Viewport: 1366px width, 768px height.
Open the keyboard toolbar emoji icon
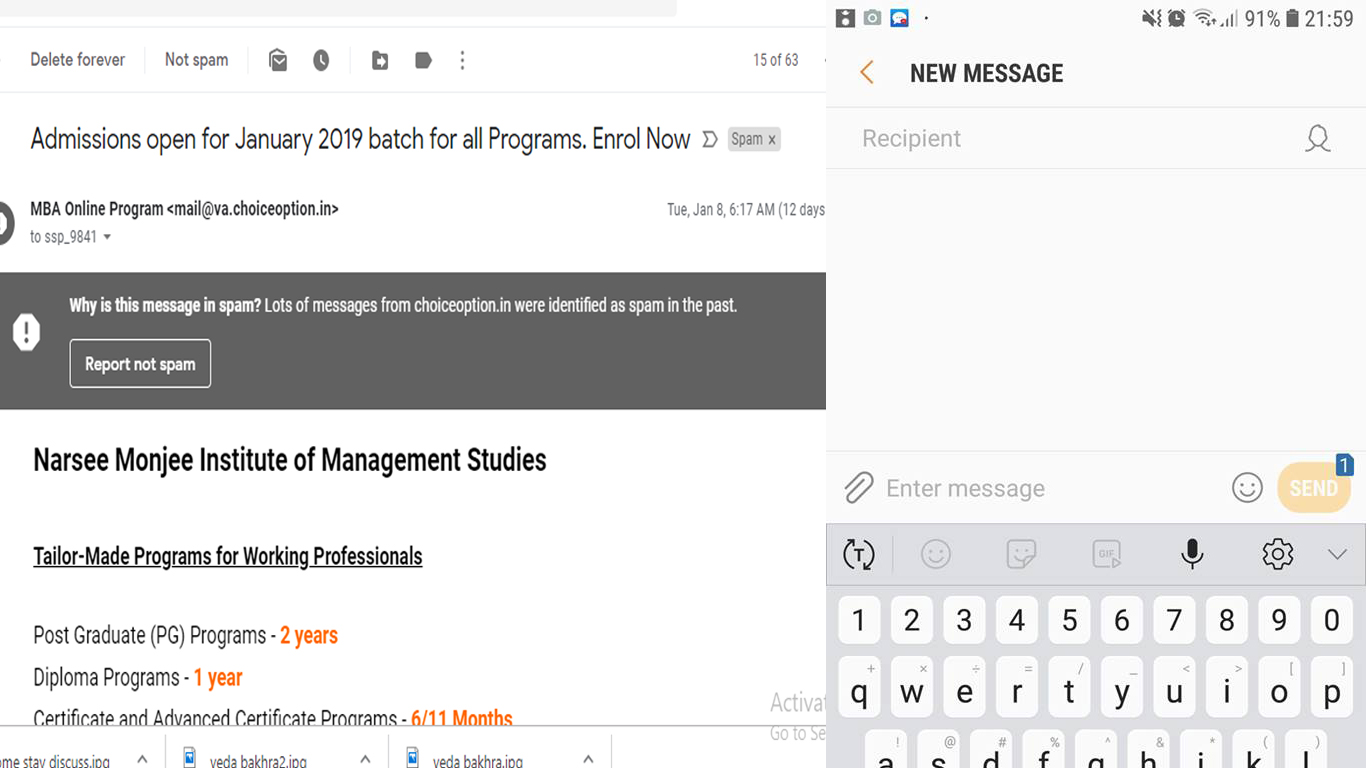pyautogui.click(x=936, y=554)
